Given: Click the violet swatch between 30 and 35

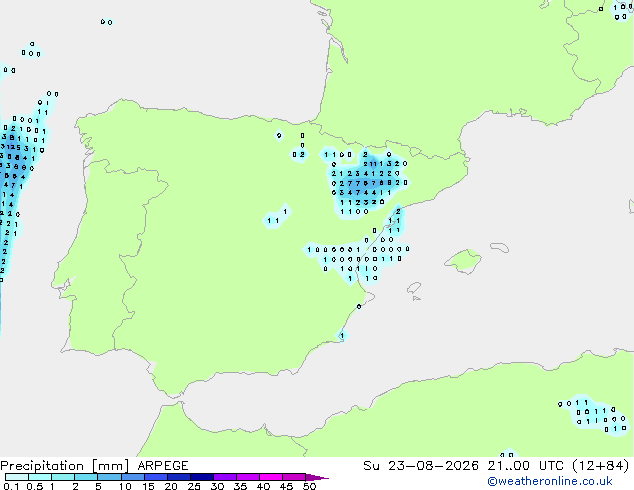Looking at the screenshot, I should click(x=224, y=477).
